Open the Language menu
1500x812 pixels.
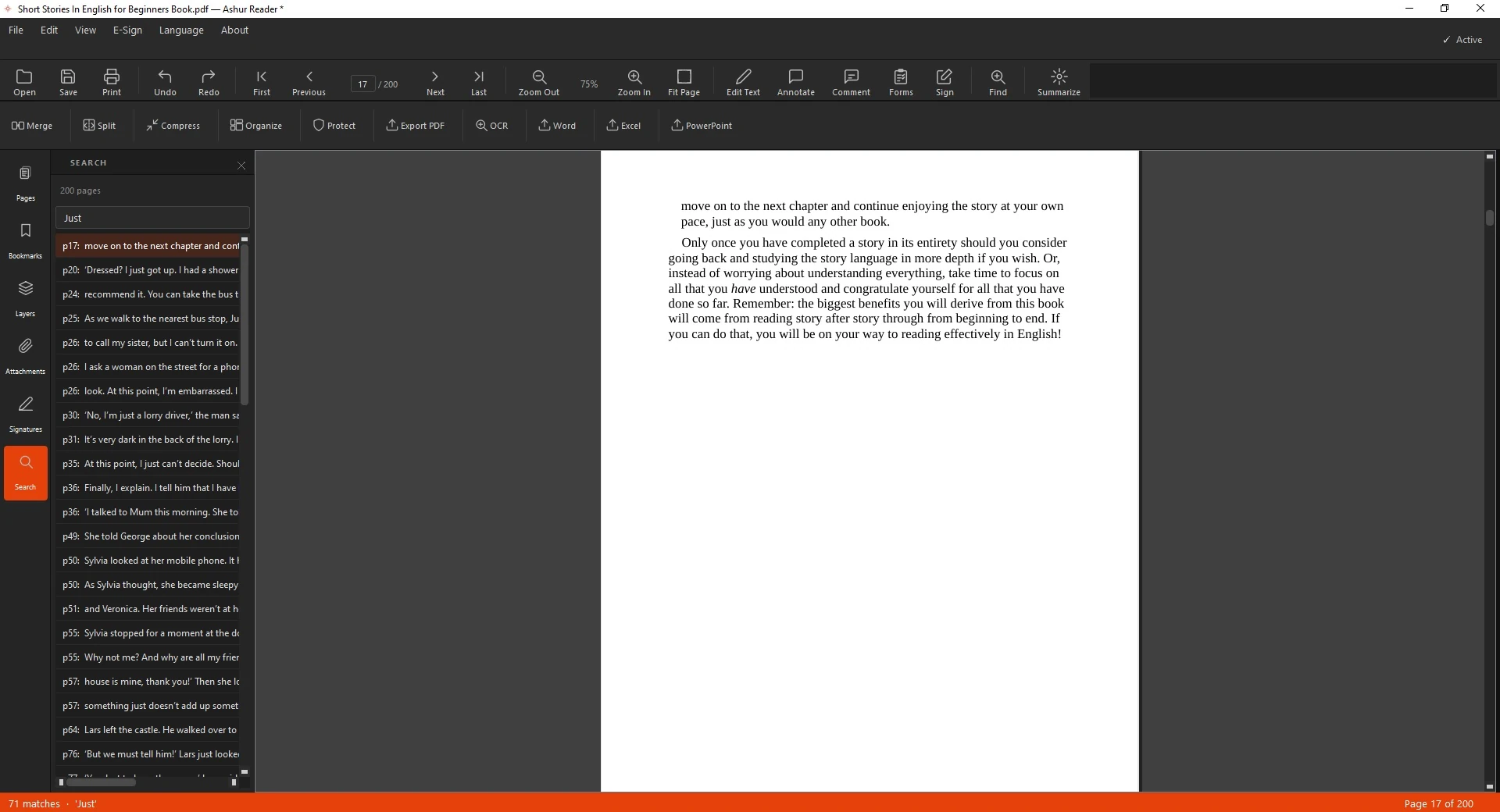tap(181, 30)
